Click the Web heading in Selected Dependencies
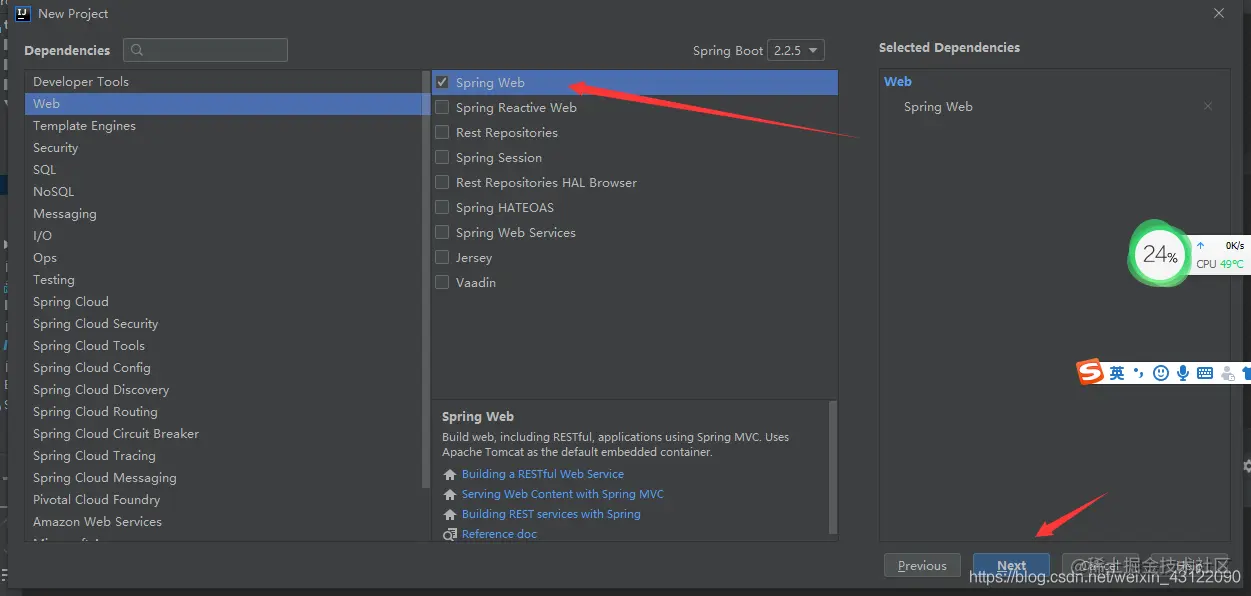 point(898,82)
